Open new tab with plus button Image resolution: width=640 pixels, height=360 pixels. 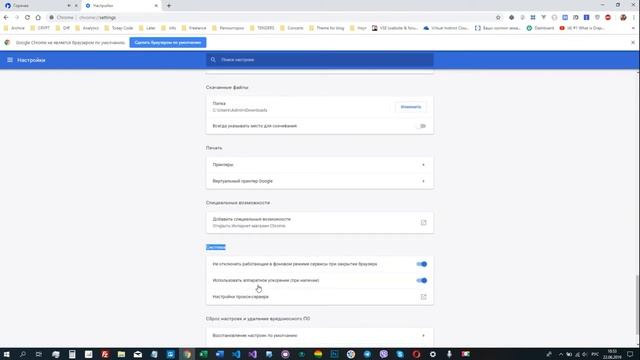(x=169, y=6)
